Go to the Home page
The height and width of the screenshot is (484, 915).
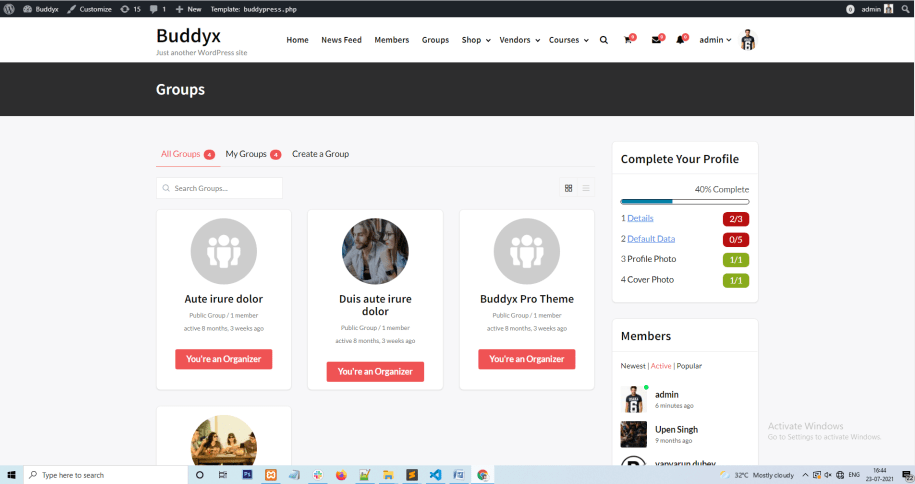(297, 40)
